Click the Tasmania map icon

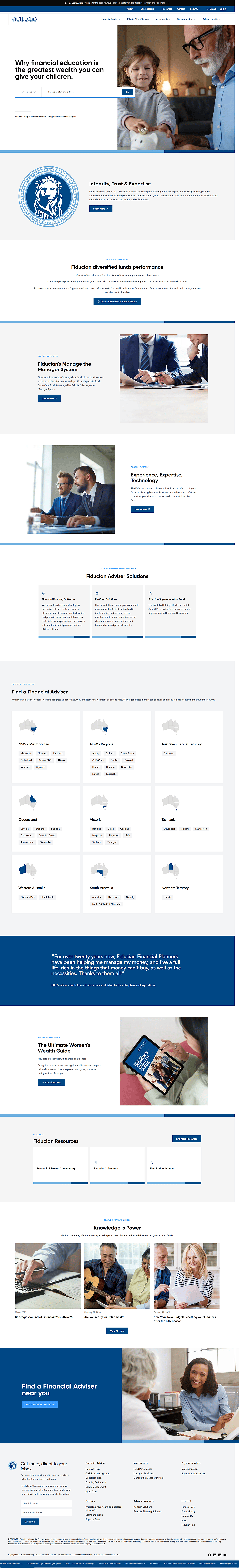click(171, 802)
